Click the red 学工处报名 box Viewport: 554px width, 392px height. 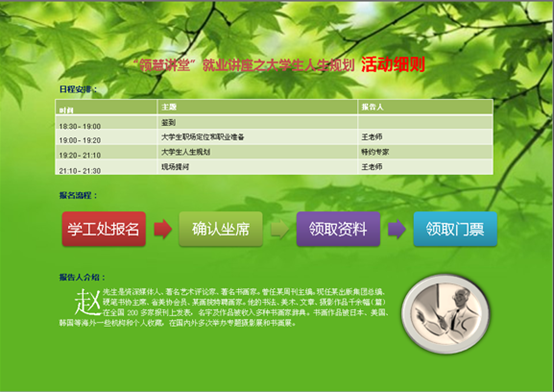[x=104, y=229]
